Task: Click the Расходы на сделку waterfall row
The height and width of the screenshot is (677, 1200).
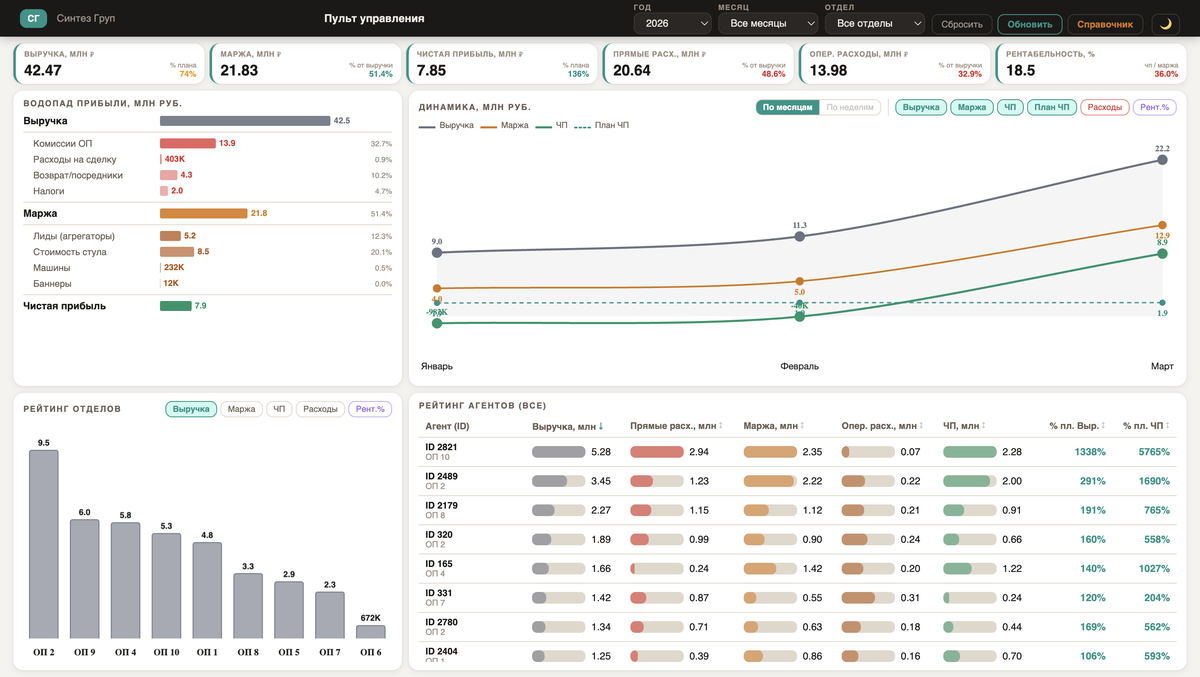Action: point(207,159)
